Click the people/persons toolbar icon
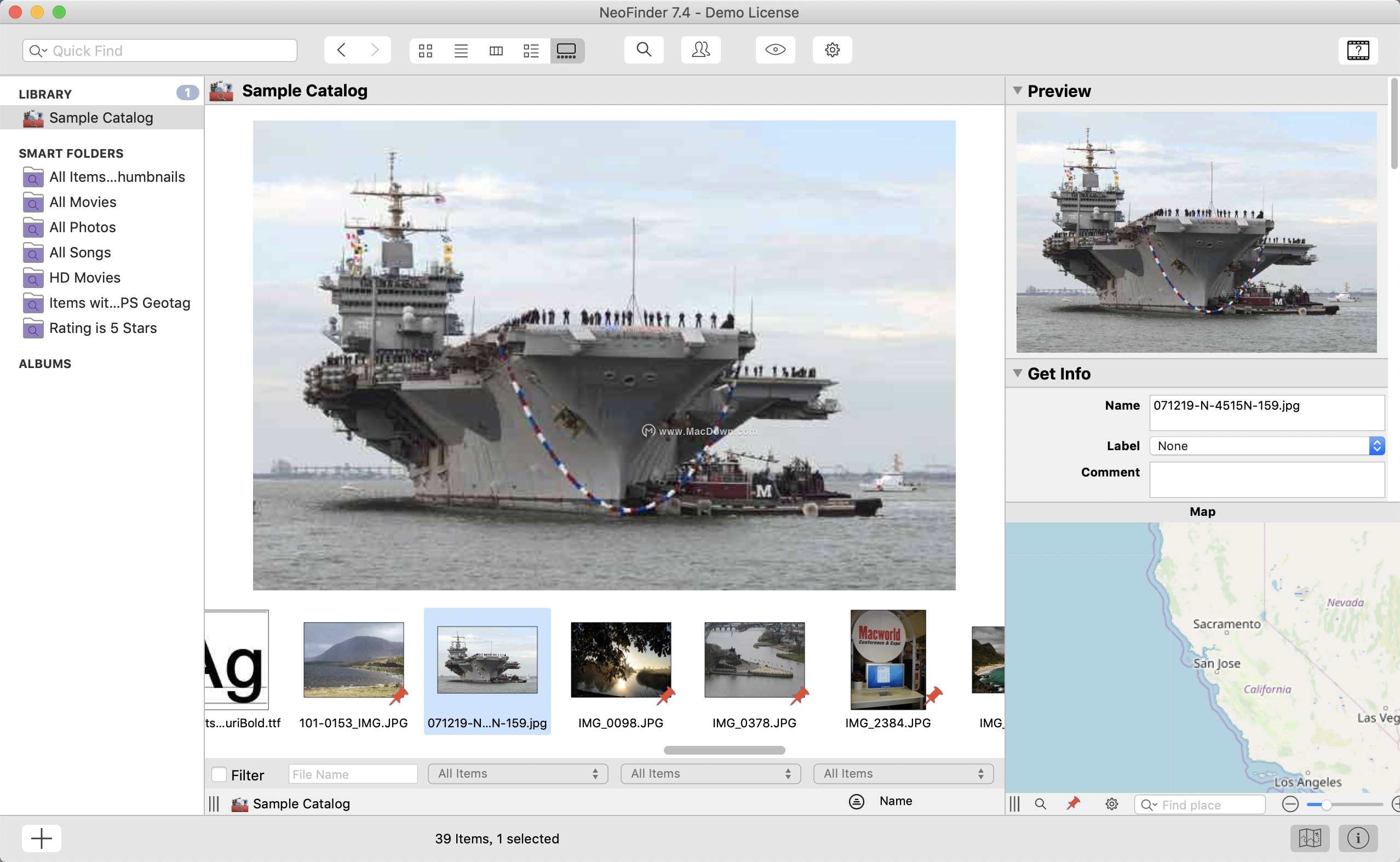This screenshot has height=862, width=1400. click(701, 50)
